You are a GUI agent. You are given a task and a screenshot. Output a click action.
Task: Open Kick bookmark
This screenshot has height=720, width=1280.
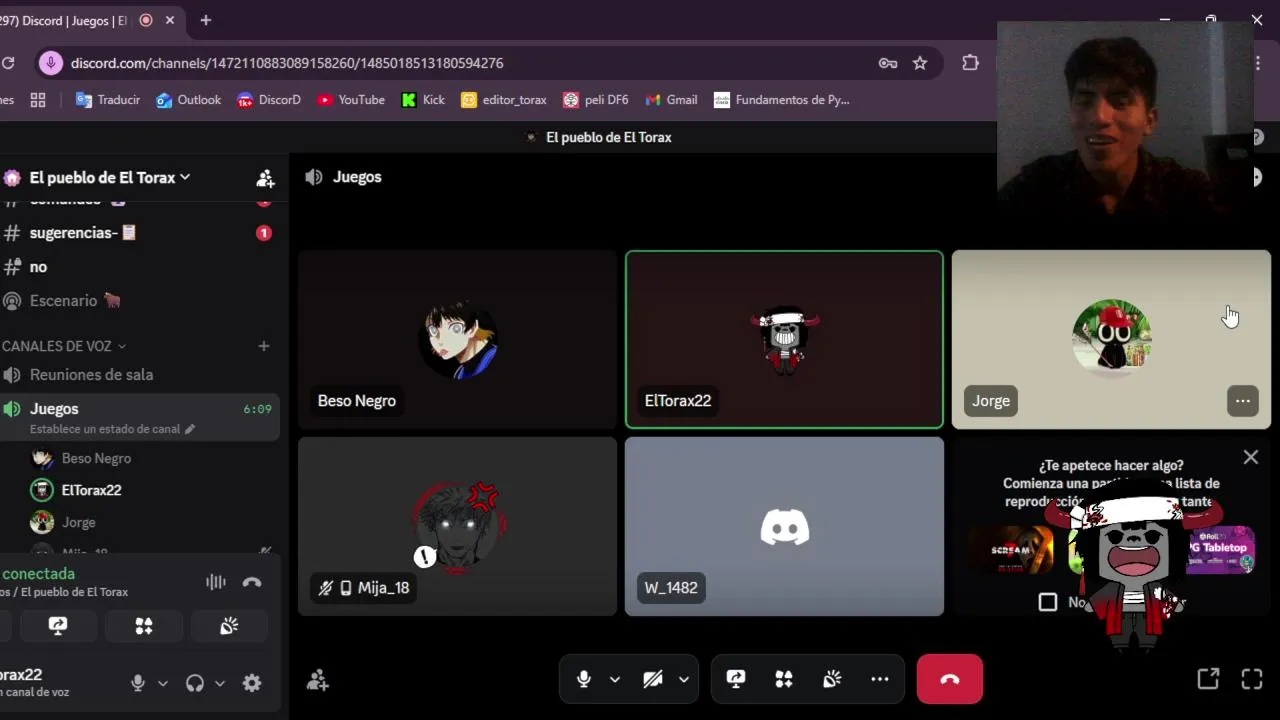pyautogui.click(x=423, y=100)
